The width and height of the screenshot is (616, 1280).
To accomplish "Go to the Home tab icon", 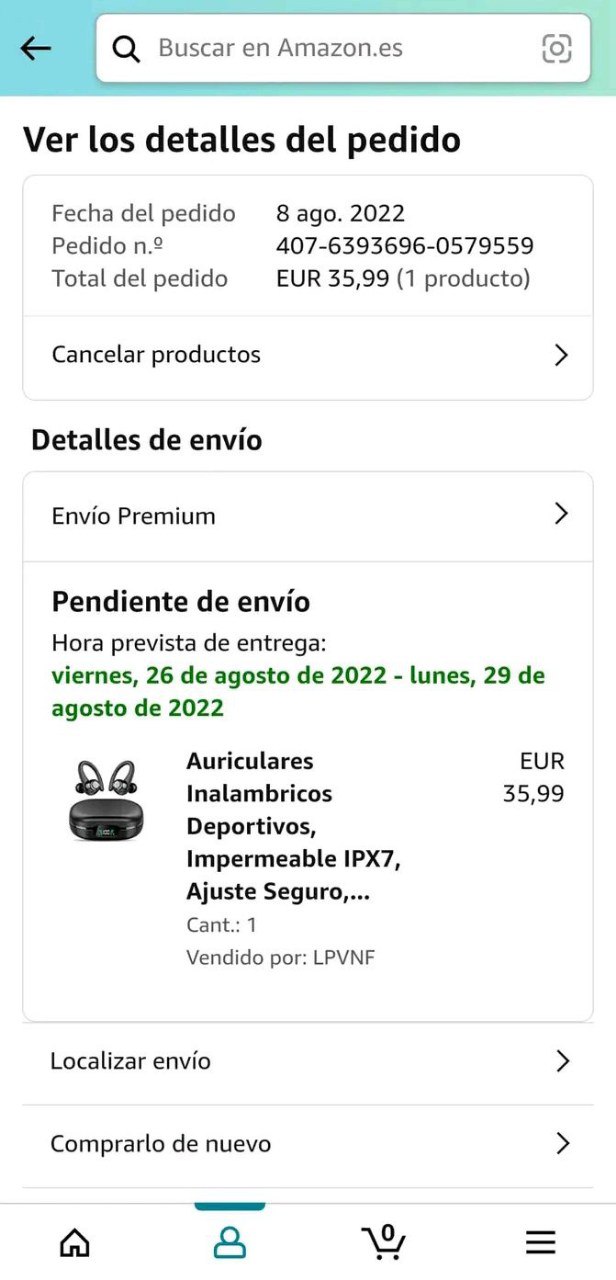I will coord(75,1243).
